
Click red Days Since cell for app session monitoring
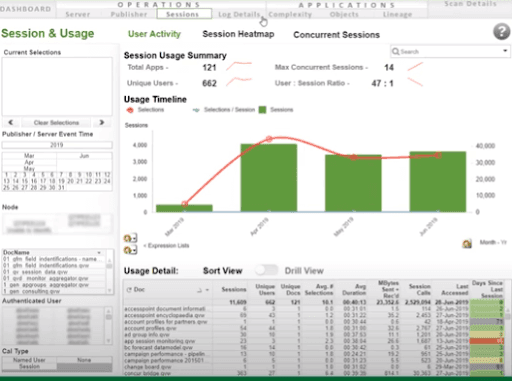click(486, 341)
